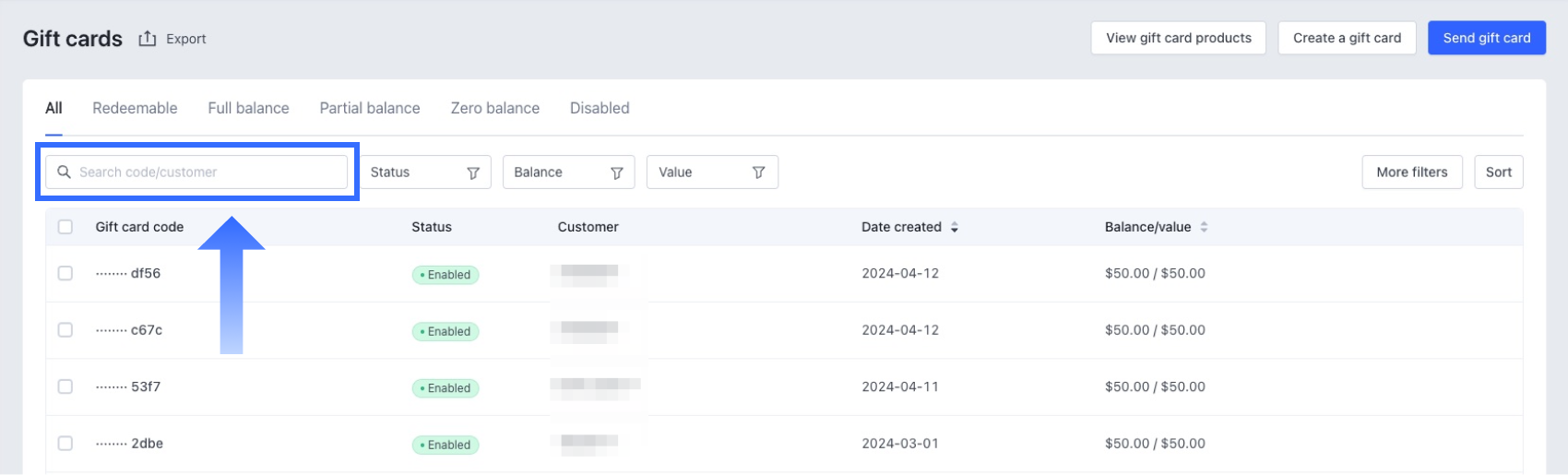1568x475 pixels.
Task: Click the Balance filter funnel icon
Action: coord(617,172)
